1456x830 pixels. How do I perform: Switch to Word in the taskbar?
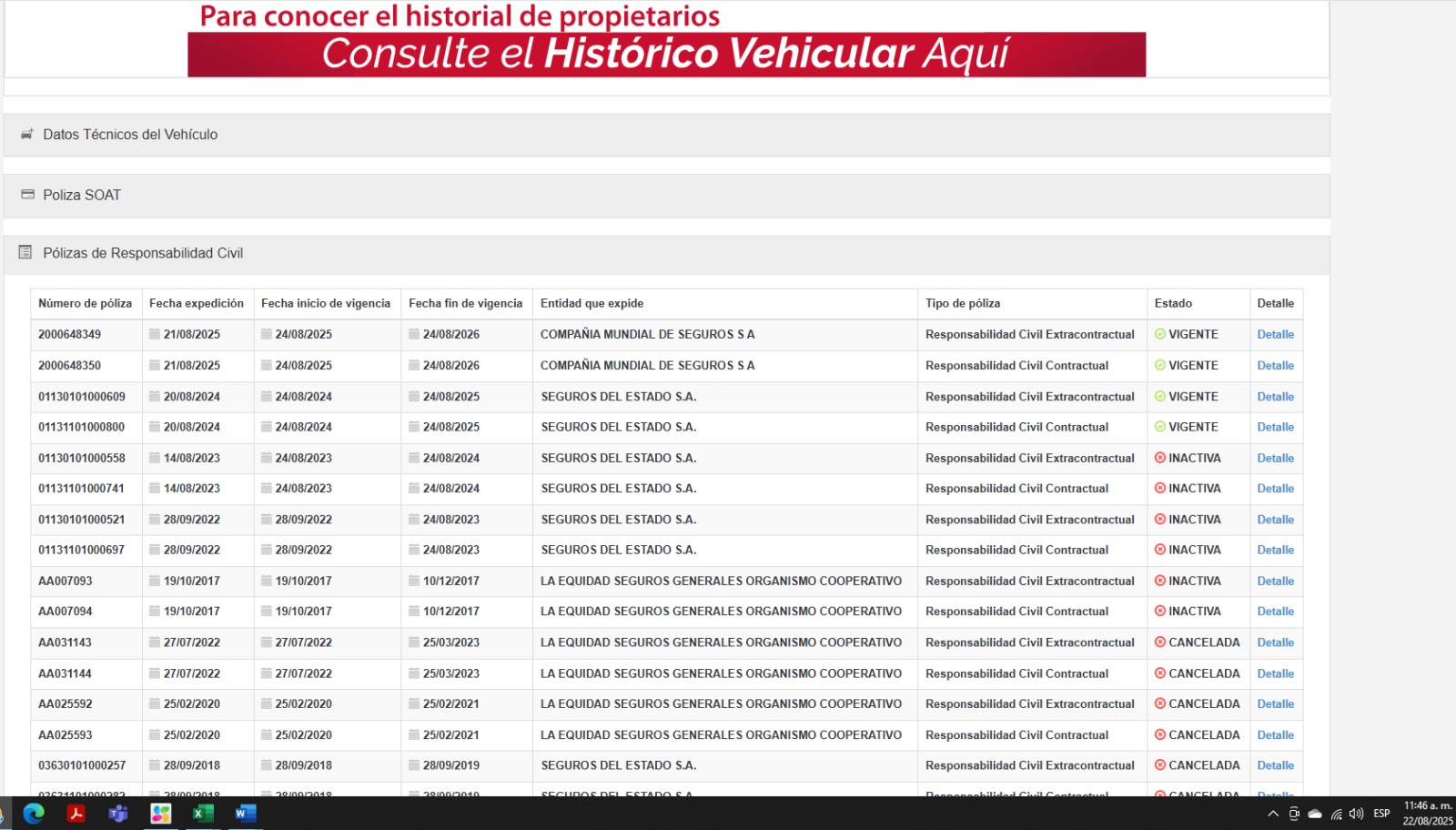coord(245,814)
